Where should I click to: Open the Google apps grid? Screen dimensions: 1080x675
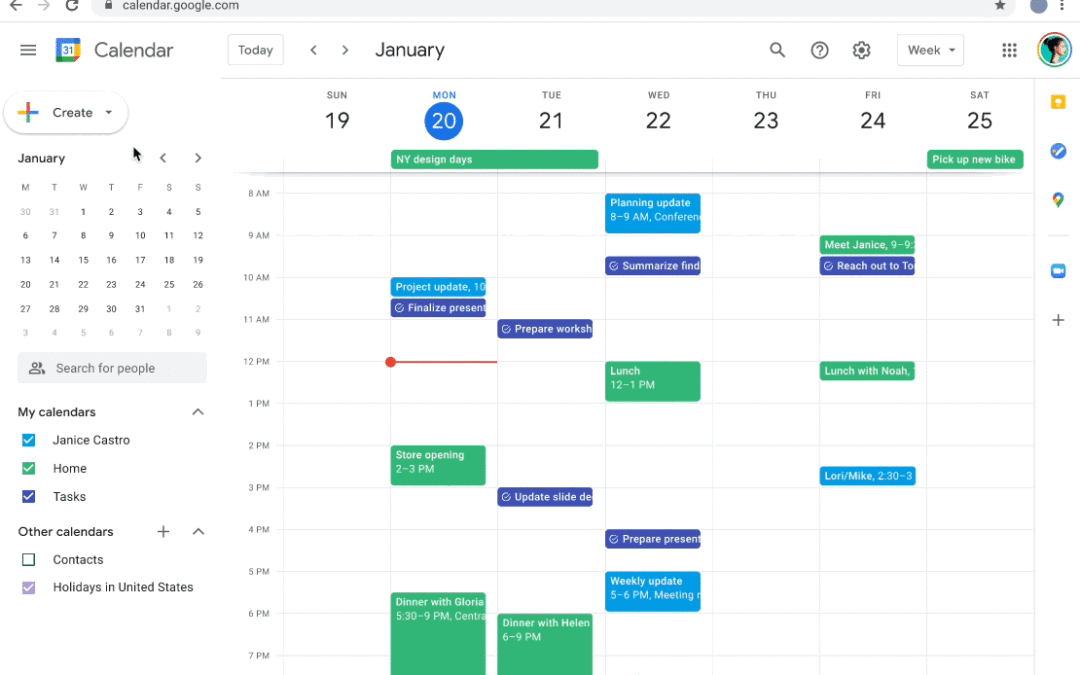[x=1009, y=50]
